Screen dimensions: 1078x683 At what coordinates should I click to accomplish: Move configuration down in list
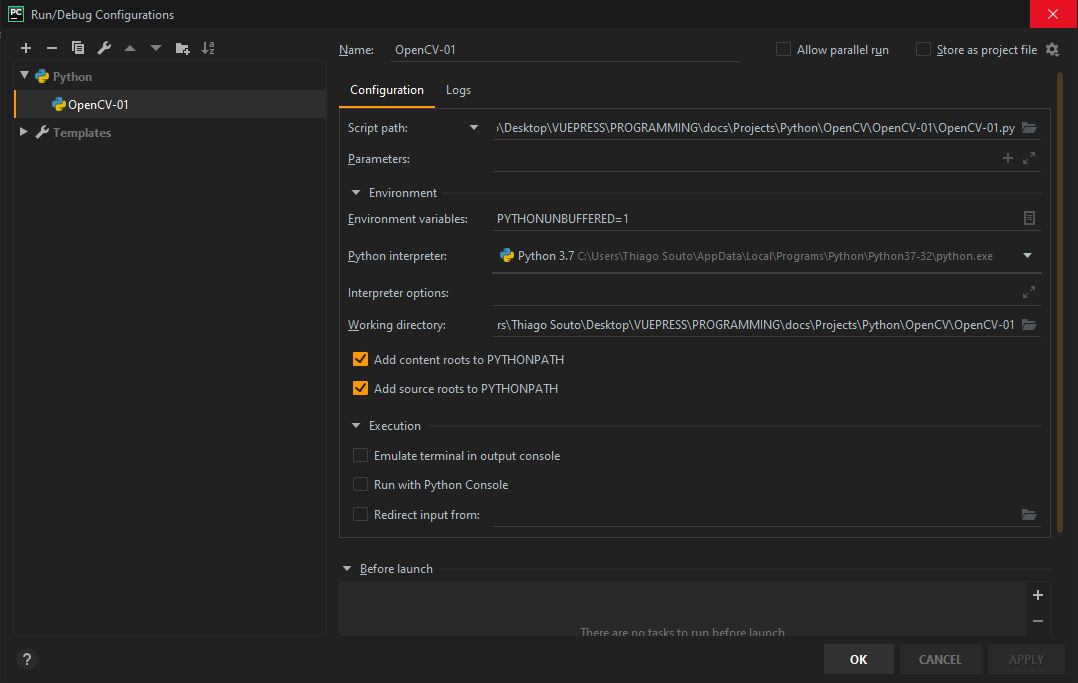pyautogui.click(x=156, y=48)
